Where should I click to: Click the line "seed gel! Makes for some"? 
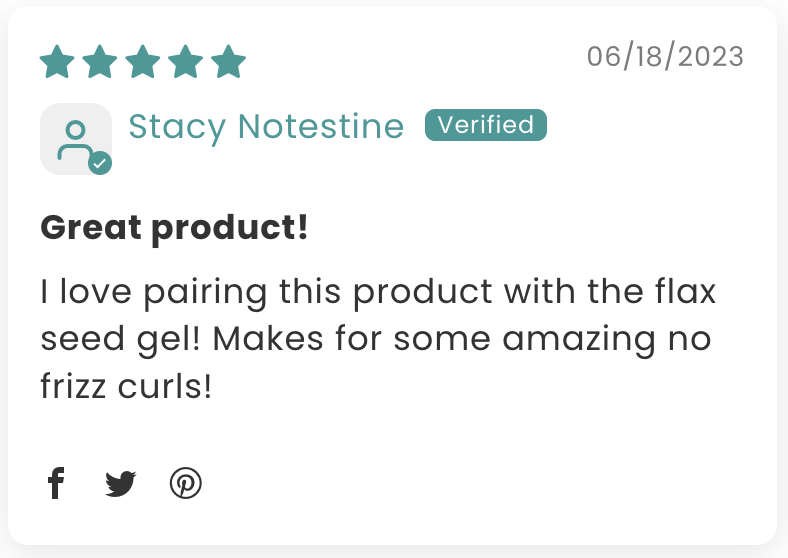(265, 339)
